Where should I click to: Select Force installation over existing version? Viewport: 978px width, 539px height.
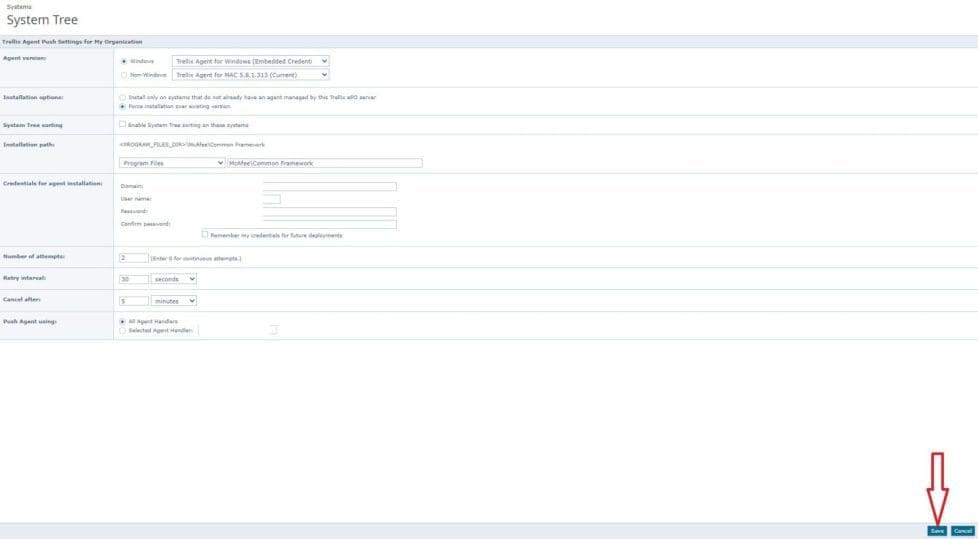pos(123,105)
